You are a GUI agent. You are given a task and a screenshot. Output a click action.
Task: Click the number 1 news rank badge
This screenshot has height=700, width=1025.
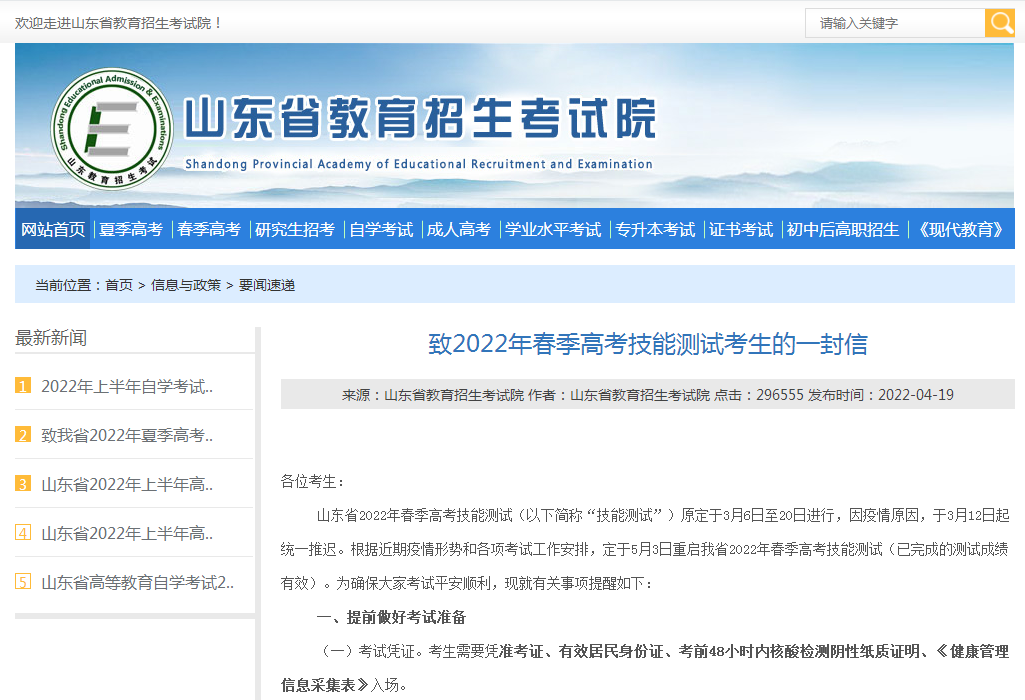tap(23, 386)
